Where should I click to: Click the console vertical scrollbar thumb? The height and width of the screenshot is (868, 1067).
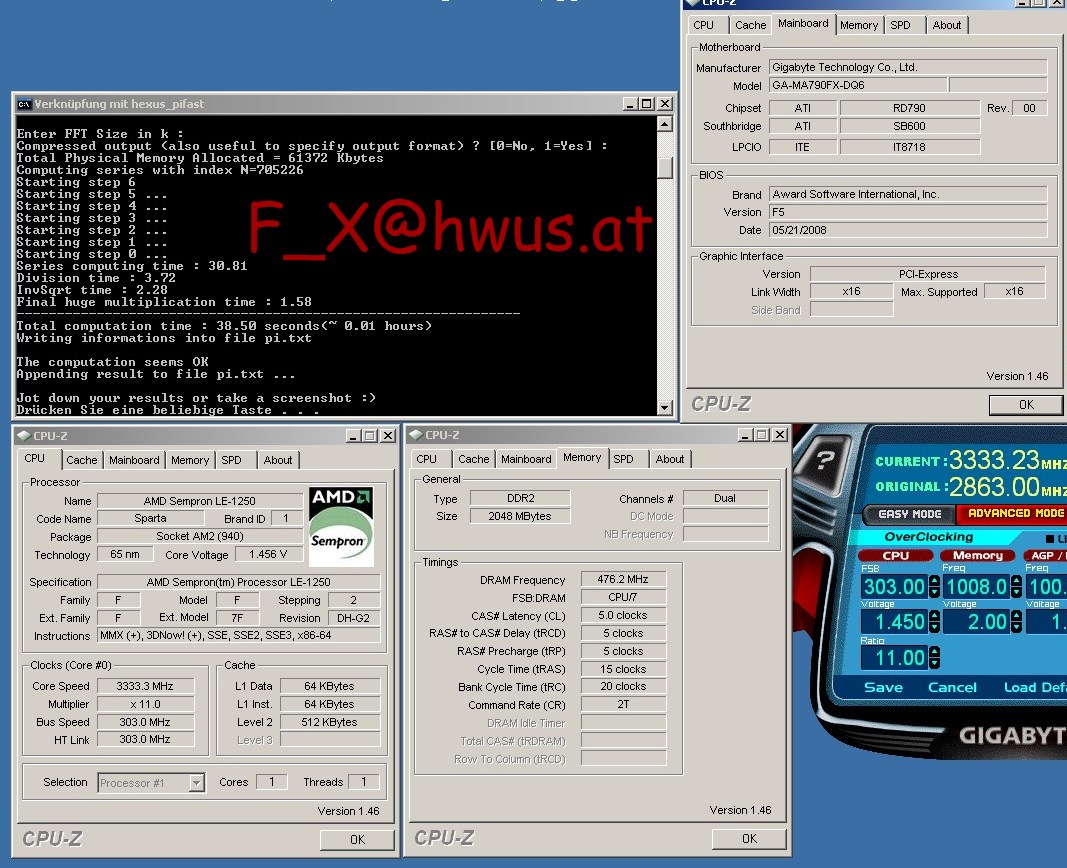[x=665, y=167]
